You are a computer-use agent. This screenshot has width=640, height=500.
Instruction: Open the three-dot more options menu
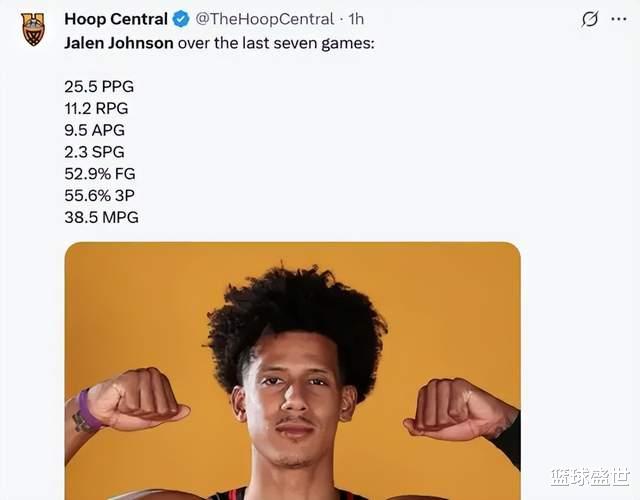click(620, 19)
